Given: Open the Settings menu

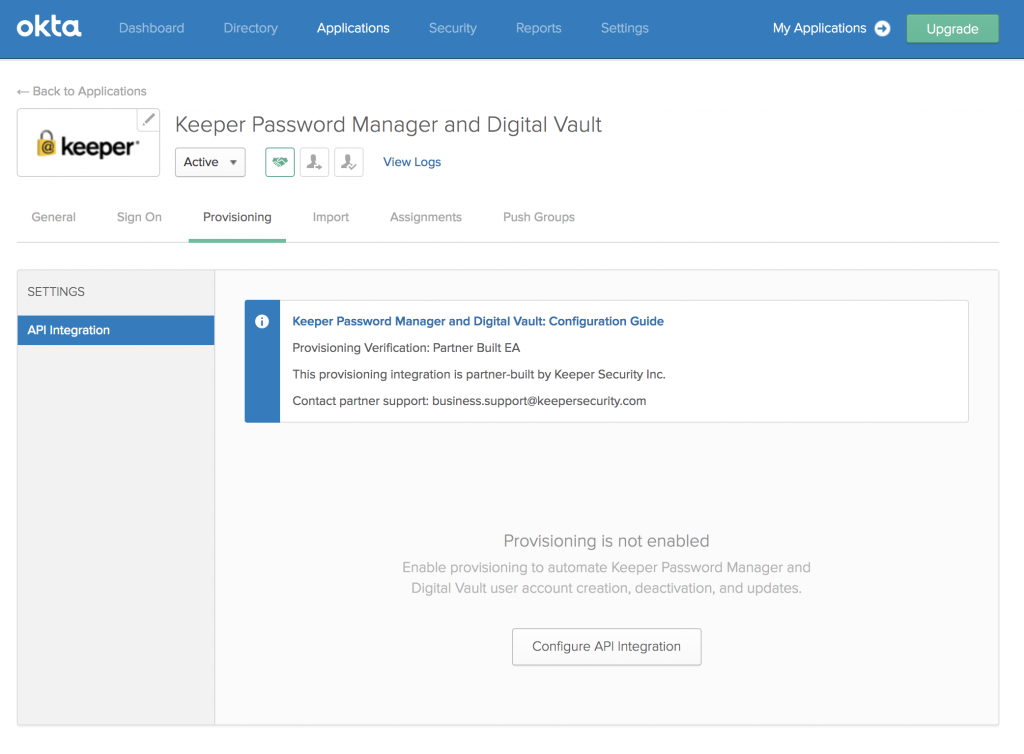Looking at the screenshot, I should pyautogui.click(x=625, y=28).
